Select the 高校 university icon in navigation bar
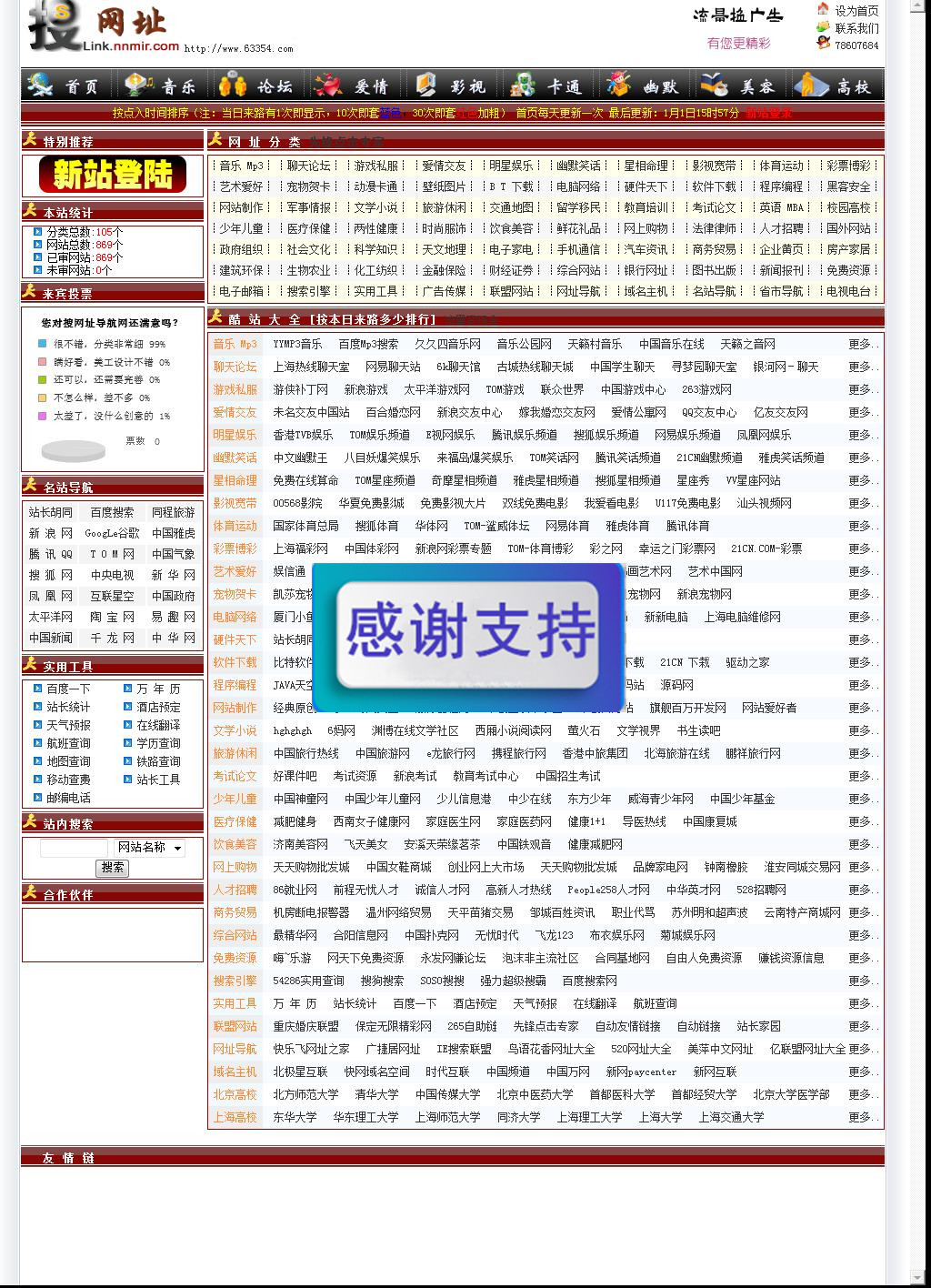Viewport: 931px width, 1288px height. click(811, 85)
